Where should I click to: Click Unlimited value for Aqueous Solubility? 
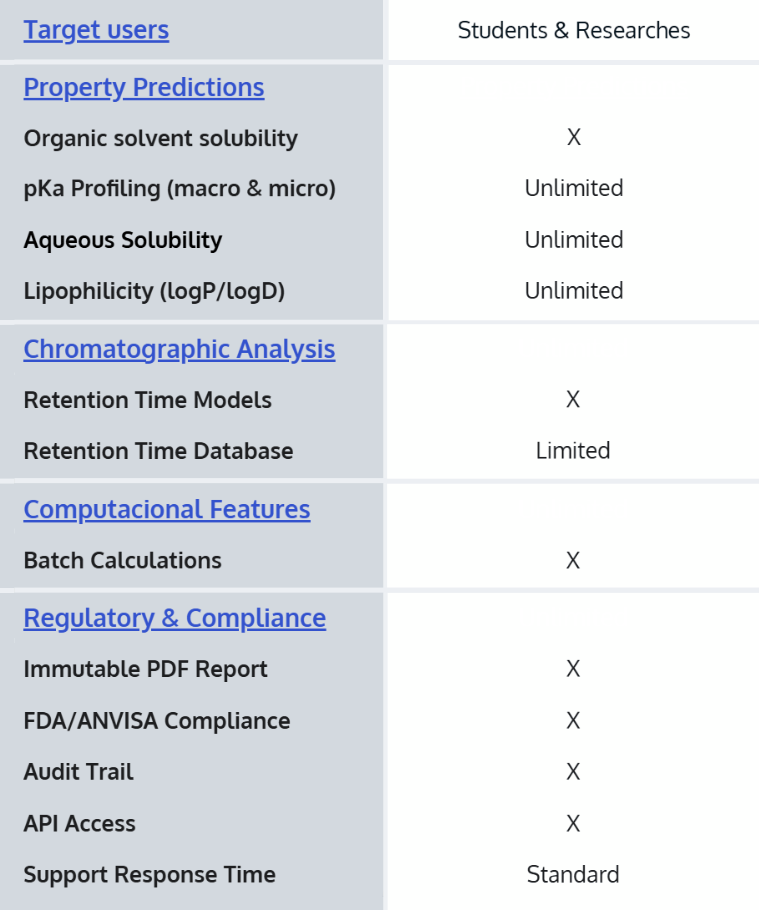pyautogui.click(x=574, y=240)
